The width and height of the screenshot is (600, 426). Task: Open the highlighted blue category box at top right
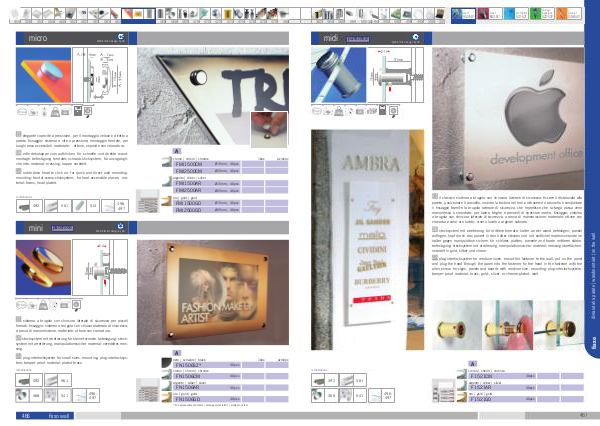tap(463, 14)
